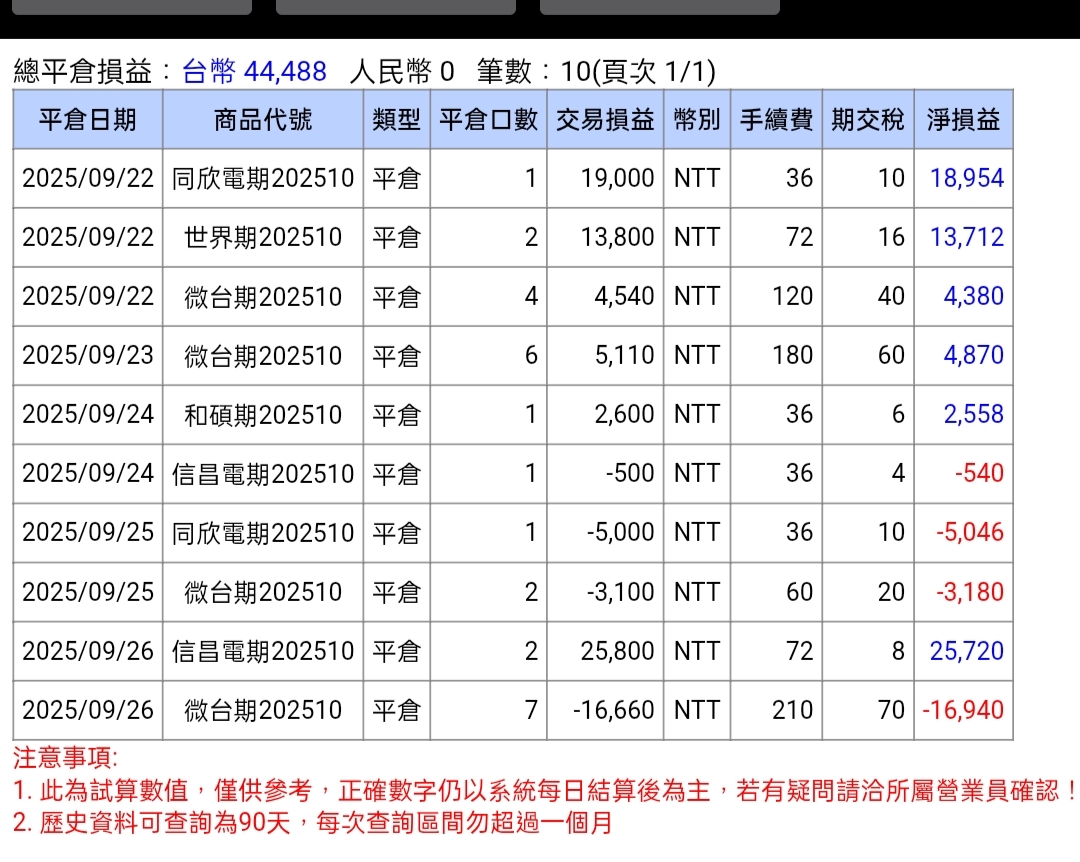Image resolution: width=1080 pixels, height=862 pixels.
Task: Click the 期交稅 column header
Action: 868,120
